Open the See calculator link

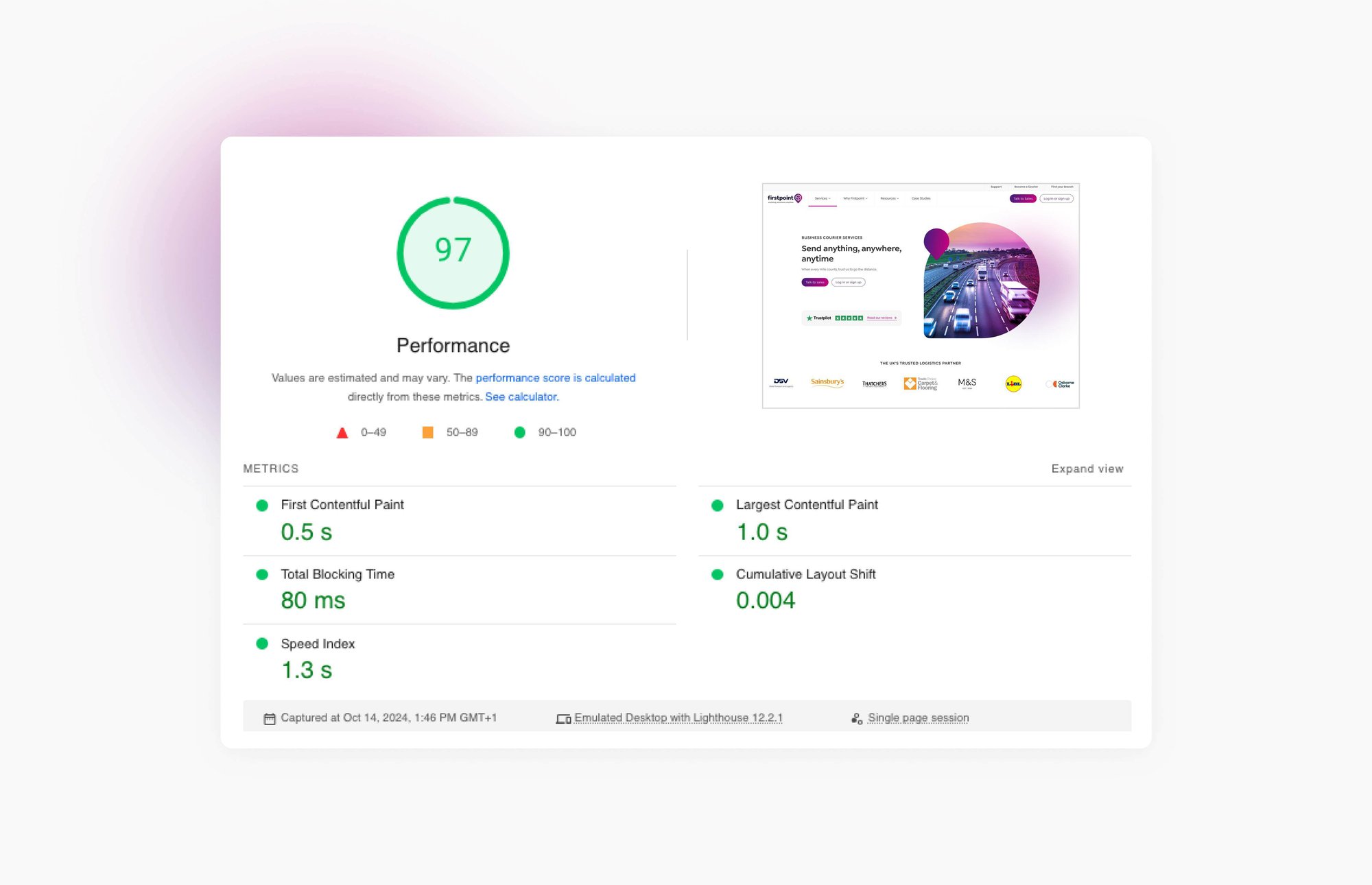[521, 397]
